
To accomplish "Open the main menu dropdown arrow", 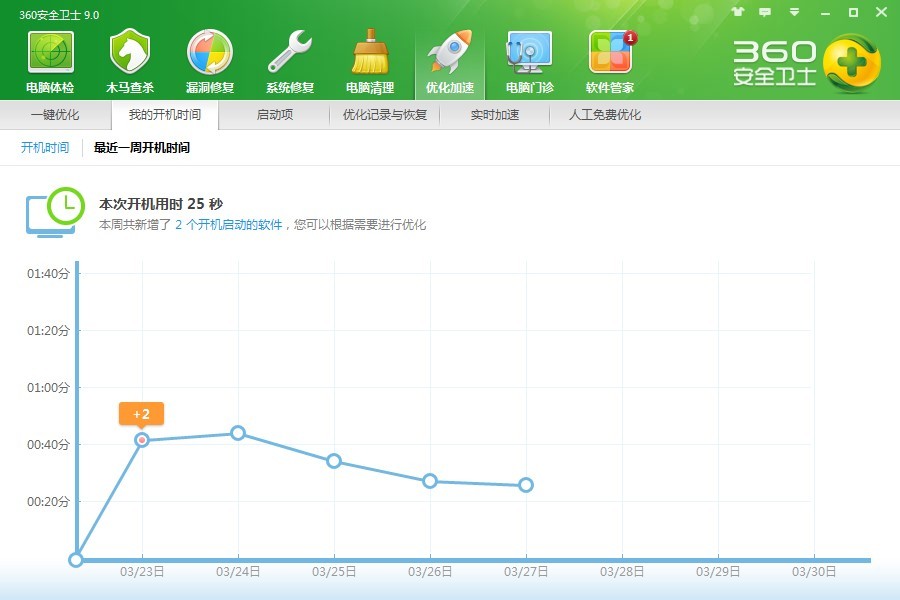I will click(794, 12).
